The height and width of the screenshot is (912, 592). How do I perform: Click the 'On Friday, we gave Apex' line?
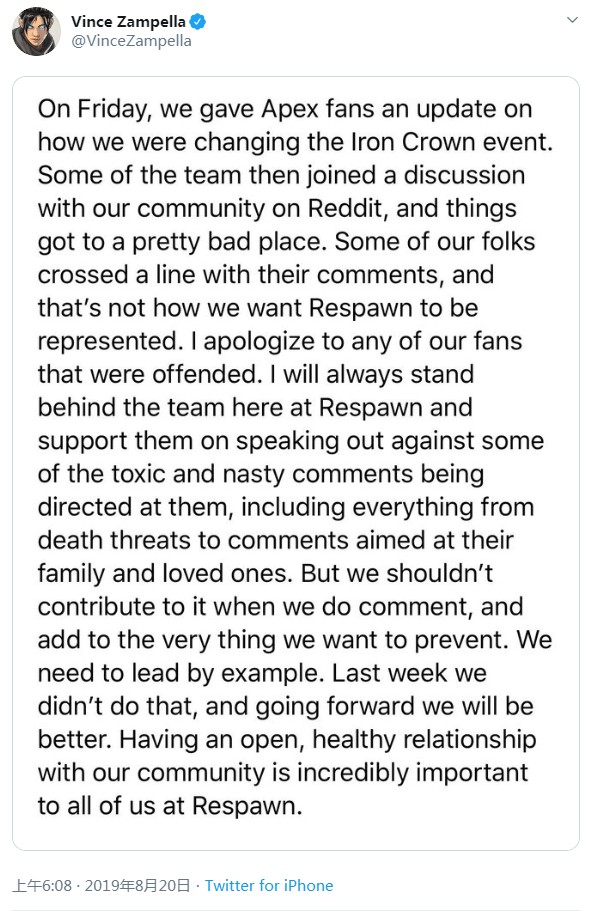[x=285, y=109]
